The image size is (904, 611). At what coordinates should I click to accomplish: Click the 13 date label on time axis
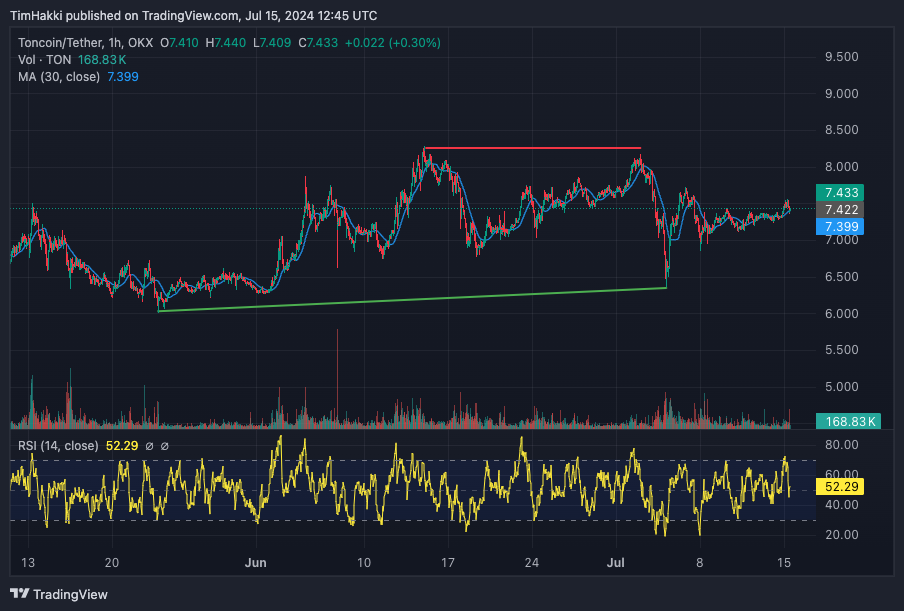click(28, 563)
